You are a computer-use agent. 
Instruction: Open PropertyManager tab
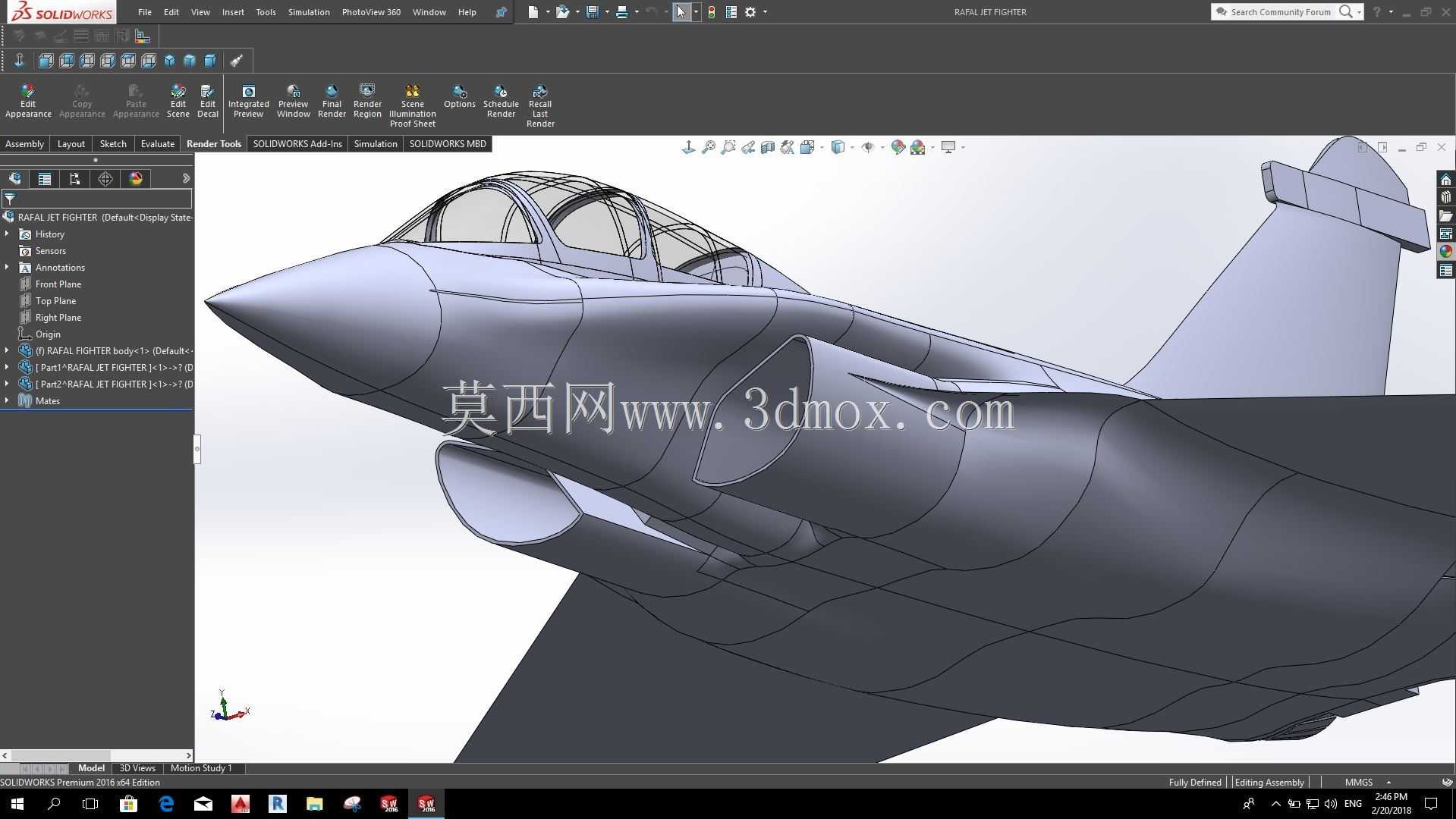(45, 178)
